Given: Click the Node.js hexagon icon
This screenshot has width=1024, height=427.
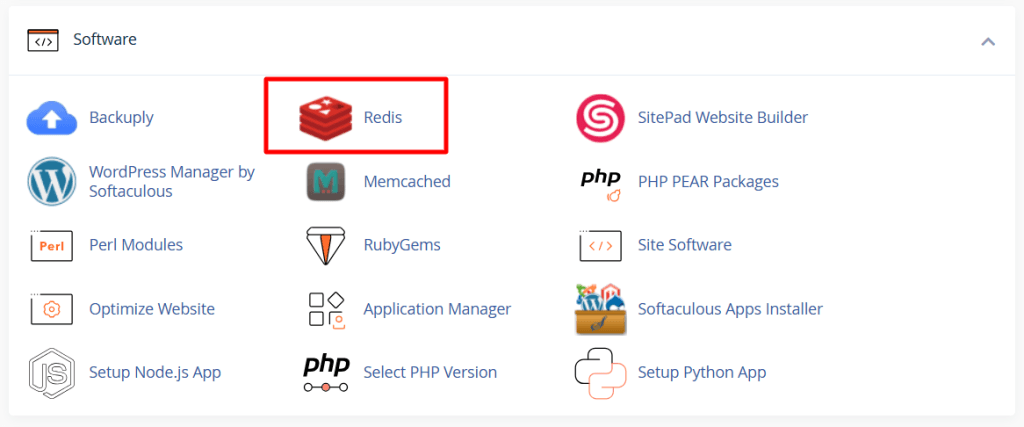Looking at the screenshot, I should (x=52, y=373).
